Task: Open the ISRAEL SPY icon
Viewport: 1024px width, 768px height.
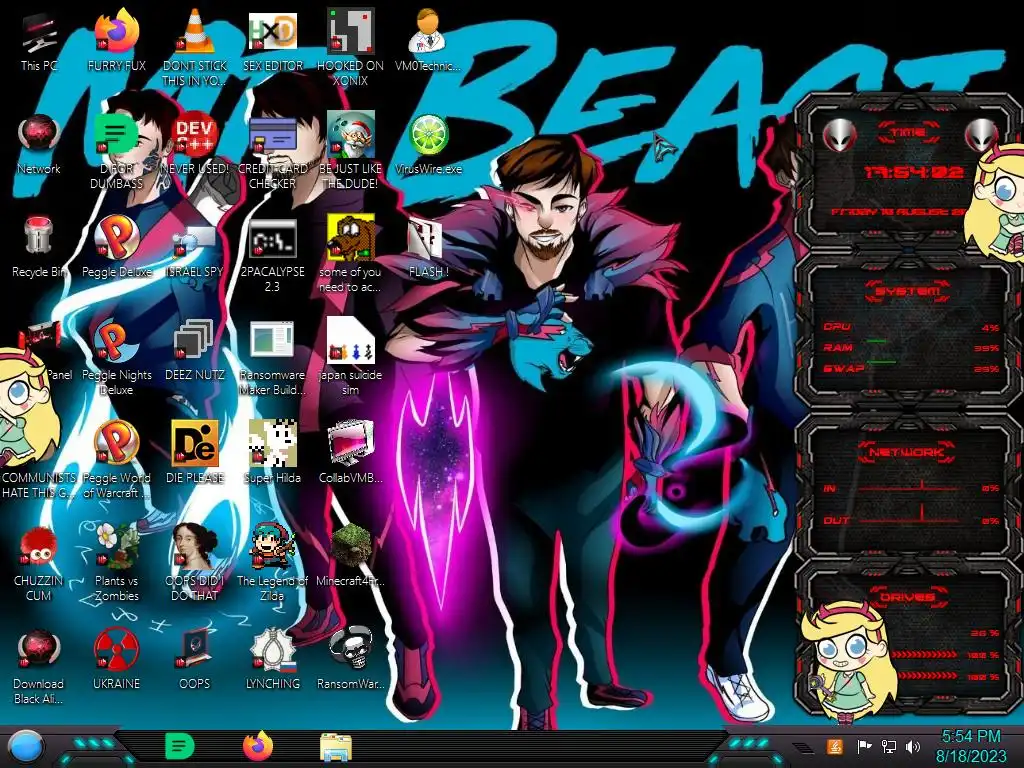Action: pos(195,248)
